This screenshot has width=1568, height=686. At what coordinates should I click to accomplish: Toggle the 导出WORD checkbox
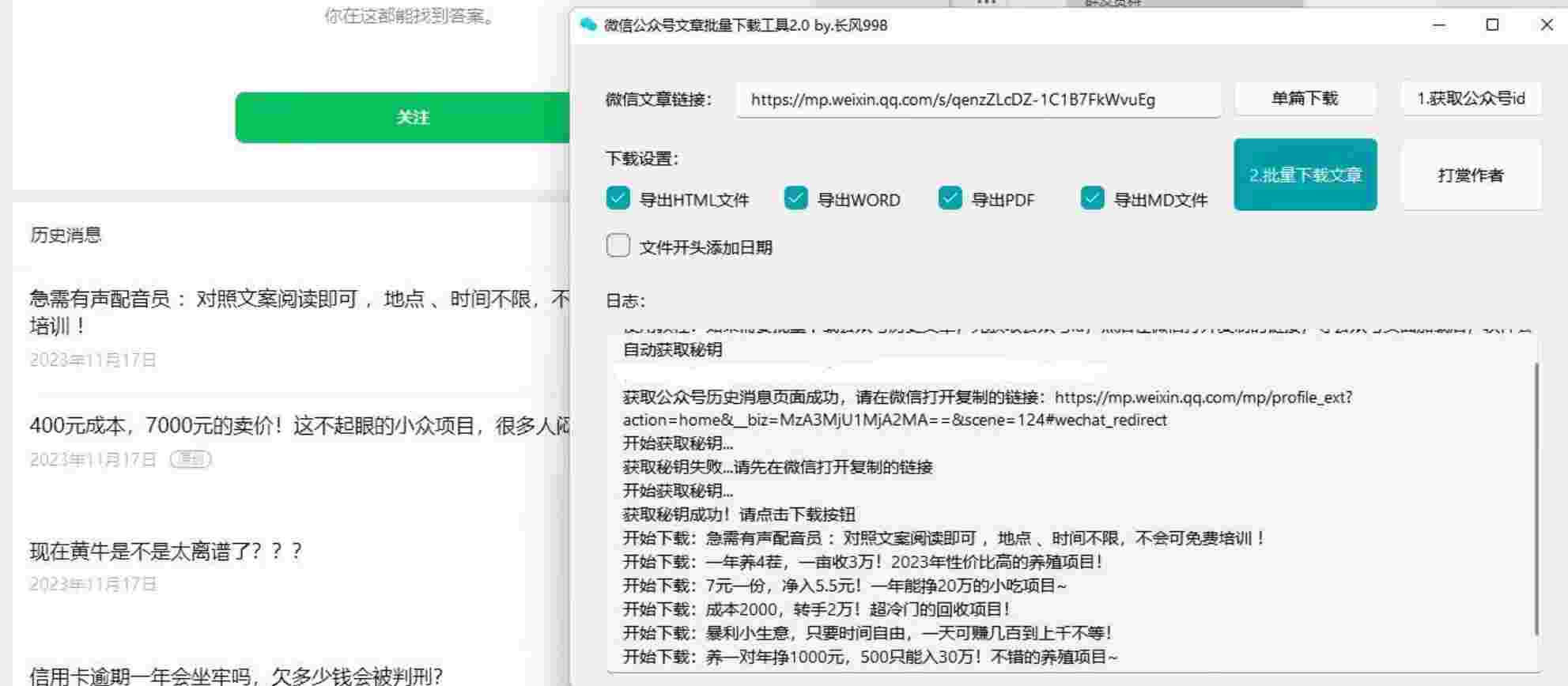point(795,198)
